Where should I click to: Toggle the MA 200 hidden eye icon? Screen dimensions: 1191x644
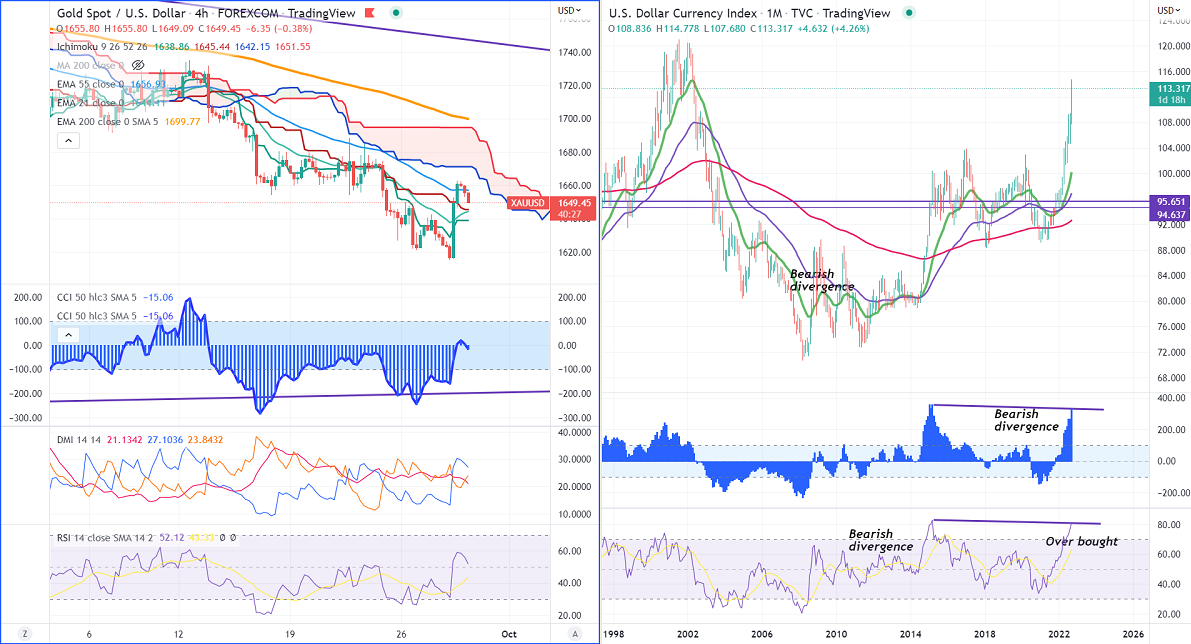[137, 65]
